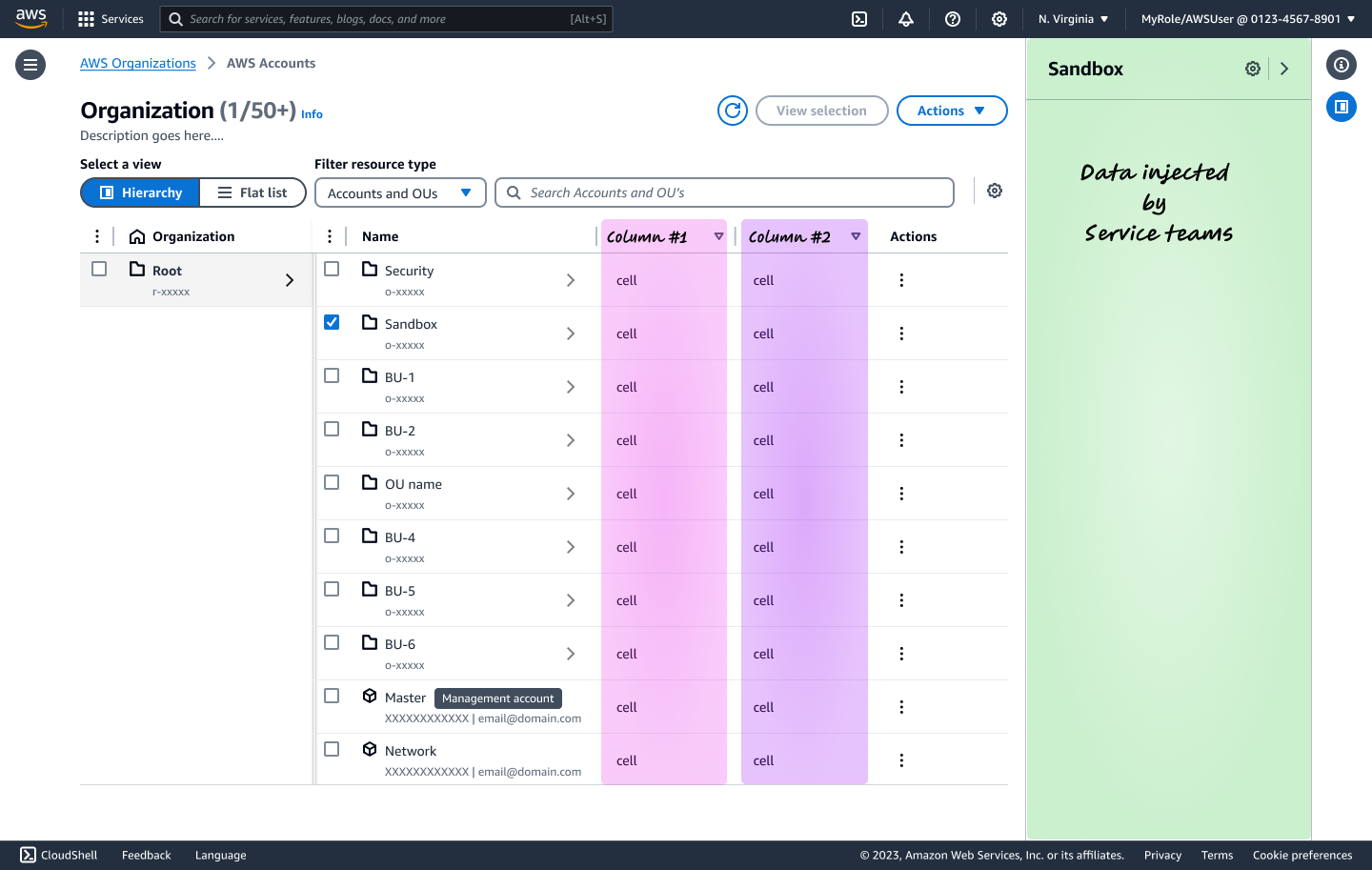This screenshot has width=1372, height=870.
Task: Open Accounts and OUs filter dropdown
Action: [400, 192]
